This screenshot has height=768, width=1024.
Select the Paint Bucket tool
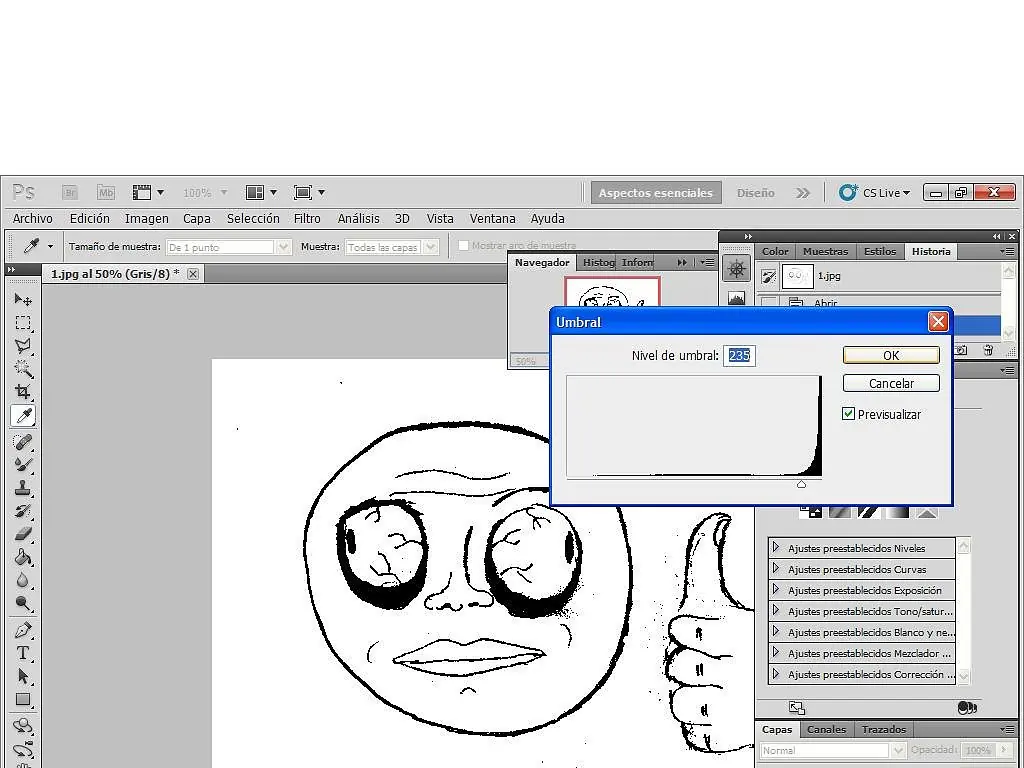(23, 557)
